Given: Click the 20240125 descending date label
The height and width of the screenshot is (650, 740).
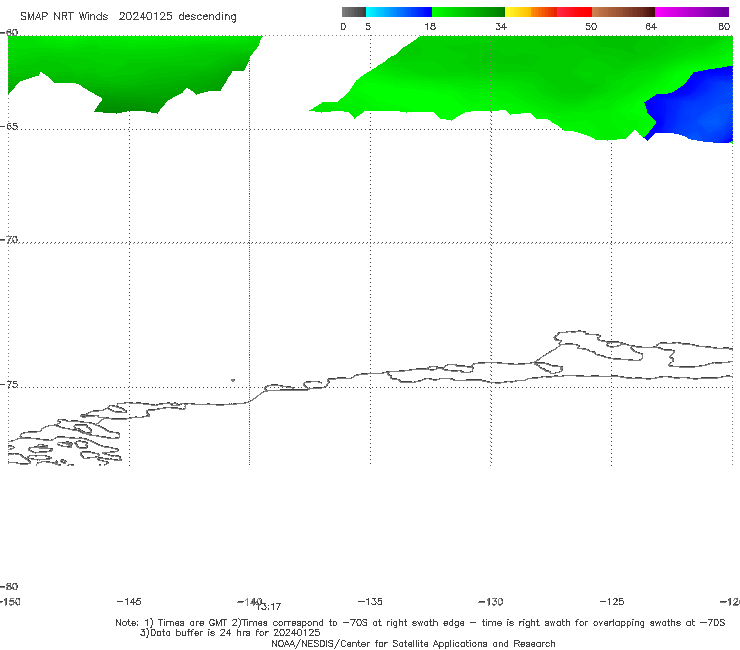Looking at the screenshot, I should tap(177, 17).
